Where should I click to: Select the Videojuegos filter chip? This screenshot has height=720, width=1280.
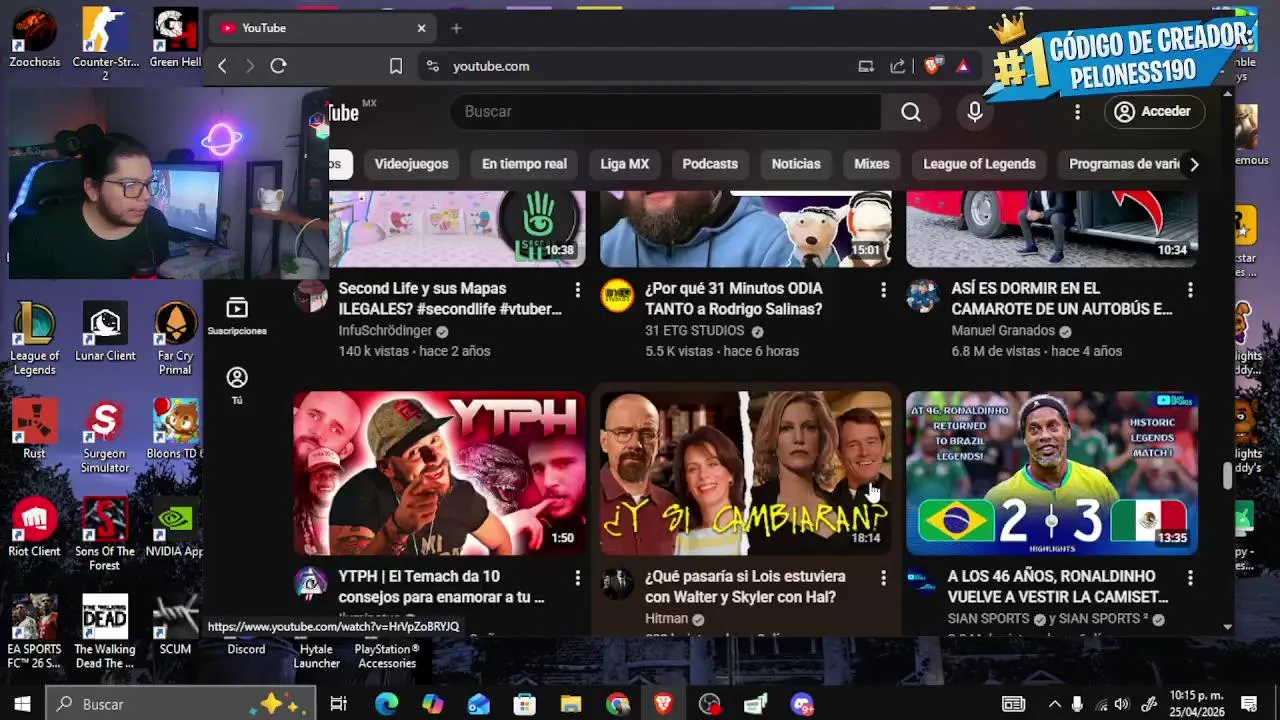411,164
